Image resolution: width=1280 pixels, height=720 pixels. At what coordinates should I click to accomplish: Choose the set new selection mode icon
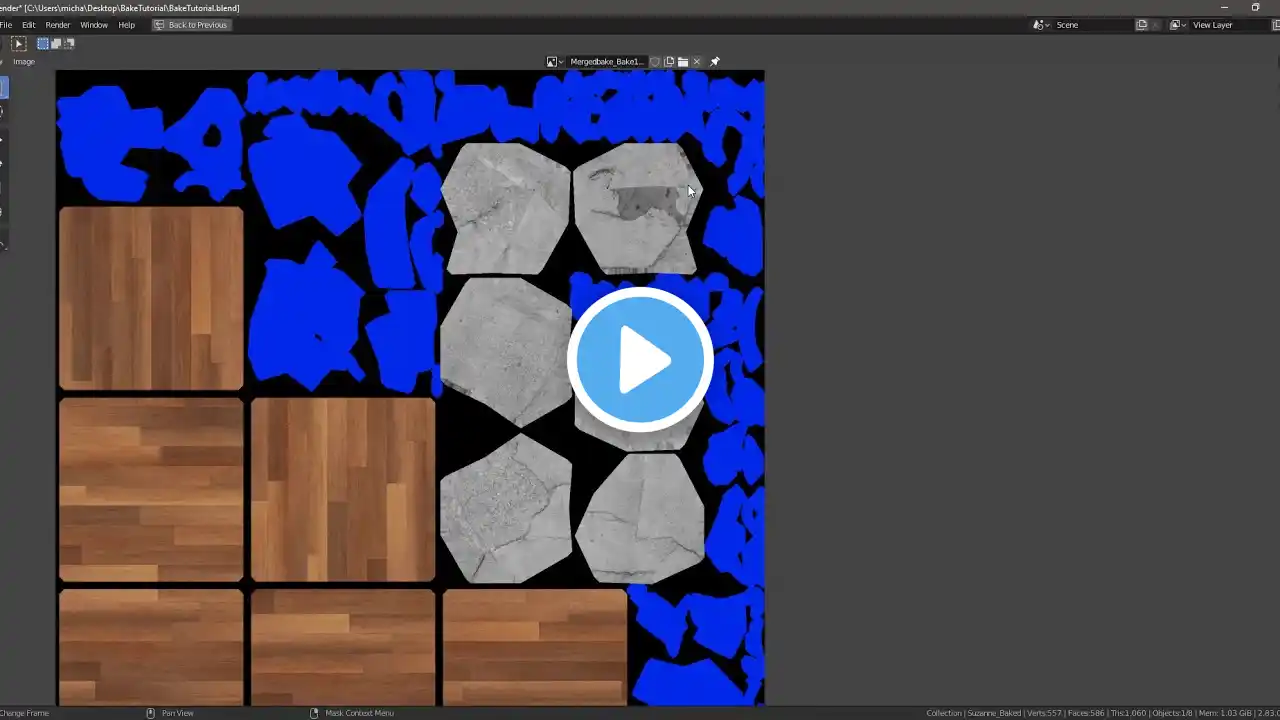tap(43, 44)
